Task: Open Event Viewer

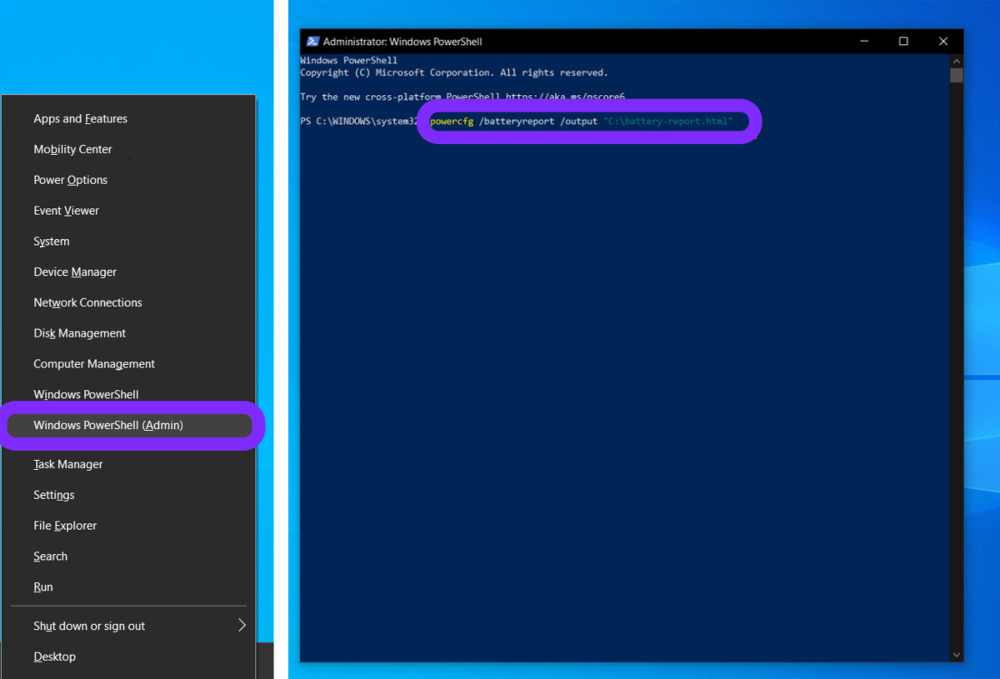Action: 66,210
